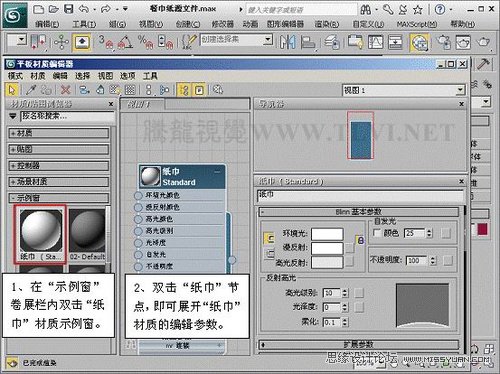
Task: Click the Open file folder icon
Action: click(x=54, y=9)
